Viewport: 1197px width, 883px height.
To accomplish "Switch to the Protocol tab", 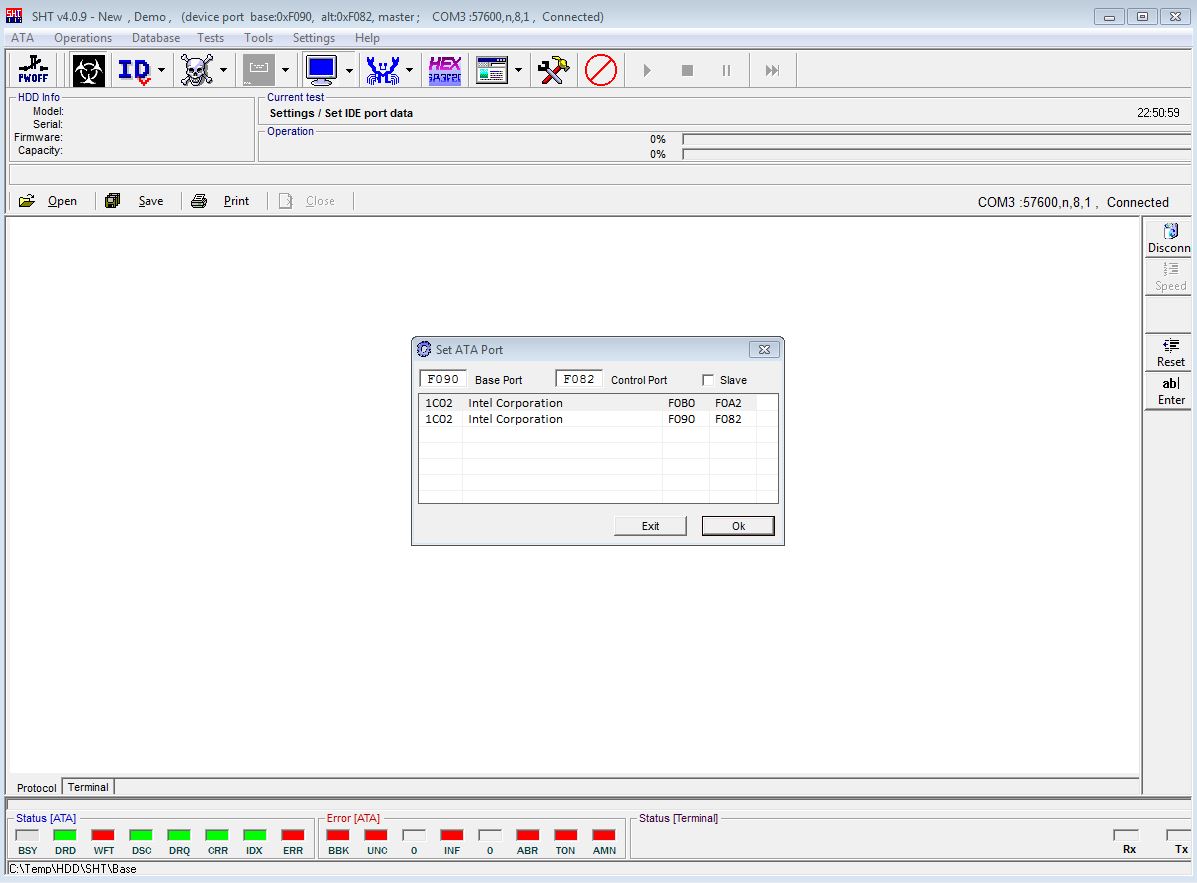I will (x=36, y=788).
